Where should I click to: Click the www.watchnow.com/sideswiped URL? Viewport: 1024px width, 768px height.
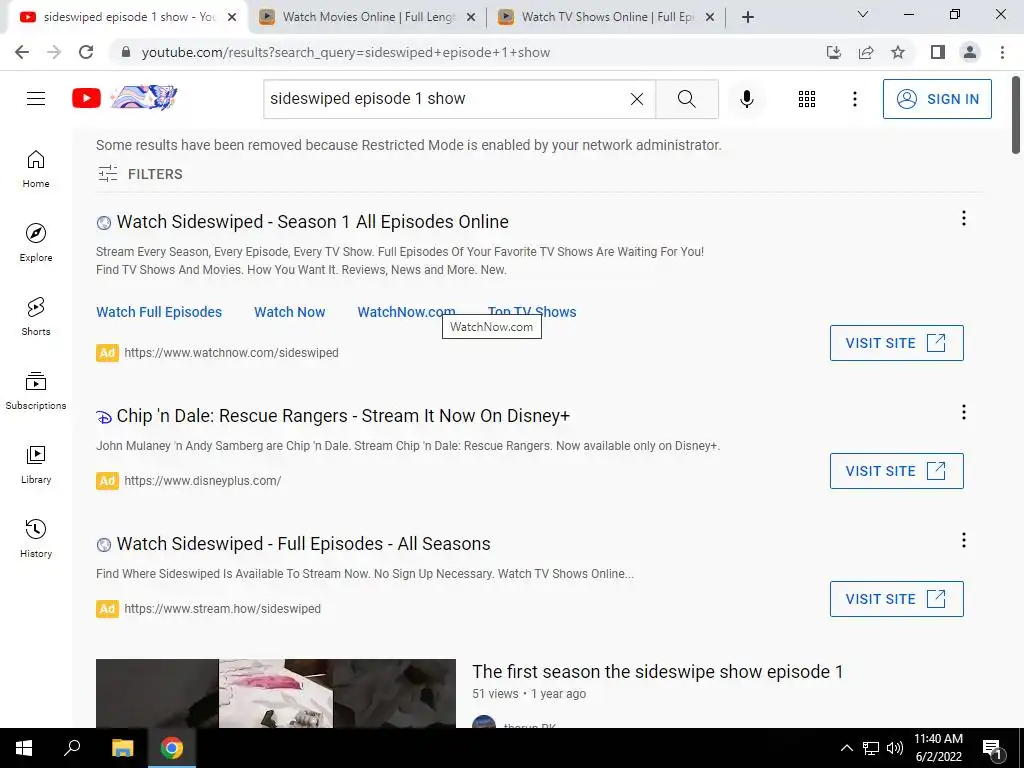(x=231, y=353)
